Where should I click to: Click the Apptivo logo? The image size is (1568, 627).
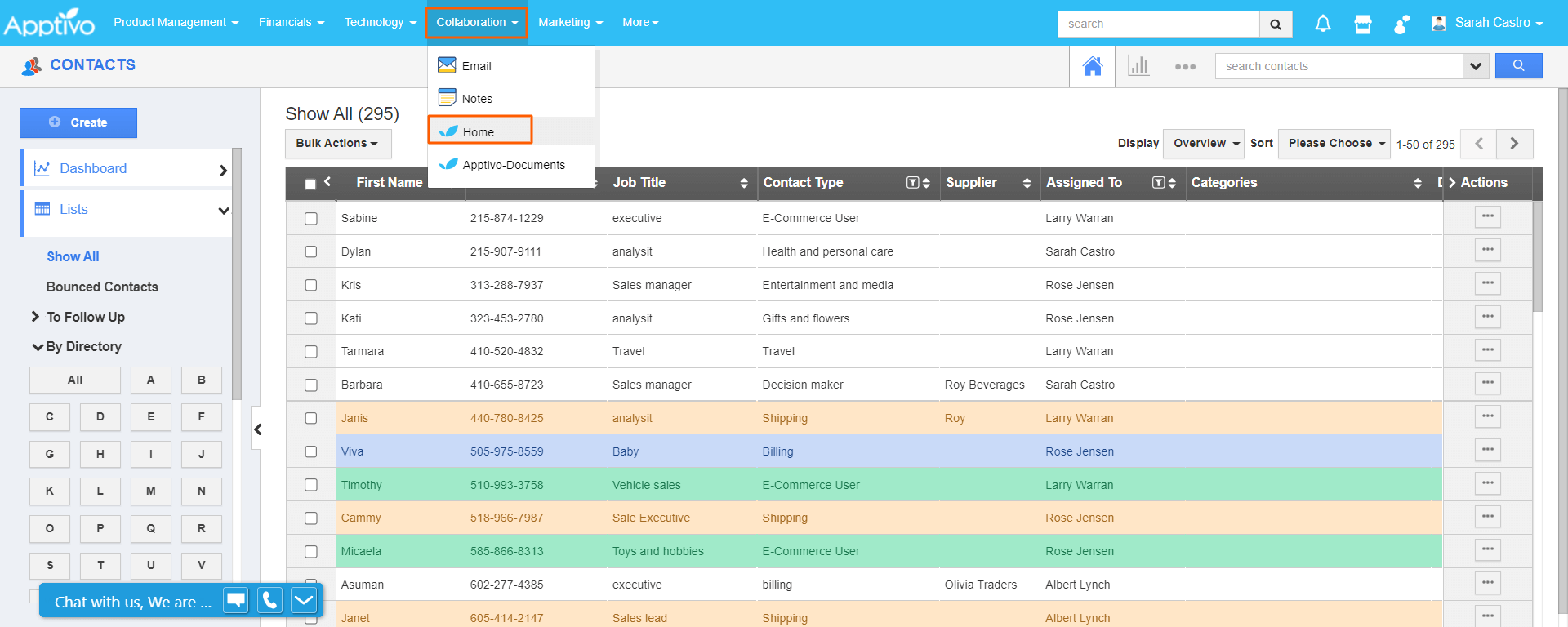(49, 23)
